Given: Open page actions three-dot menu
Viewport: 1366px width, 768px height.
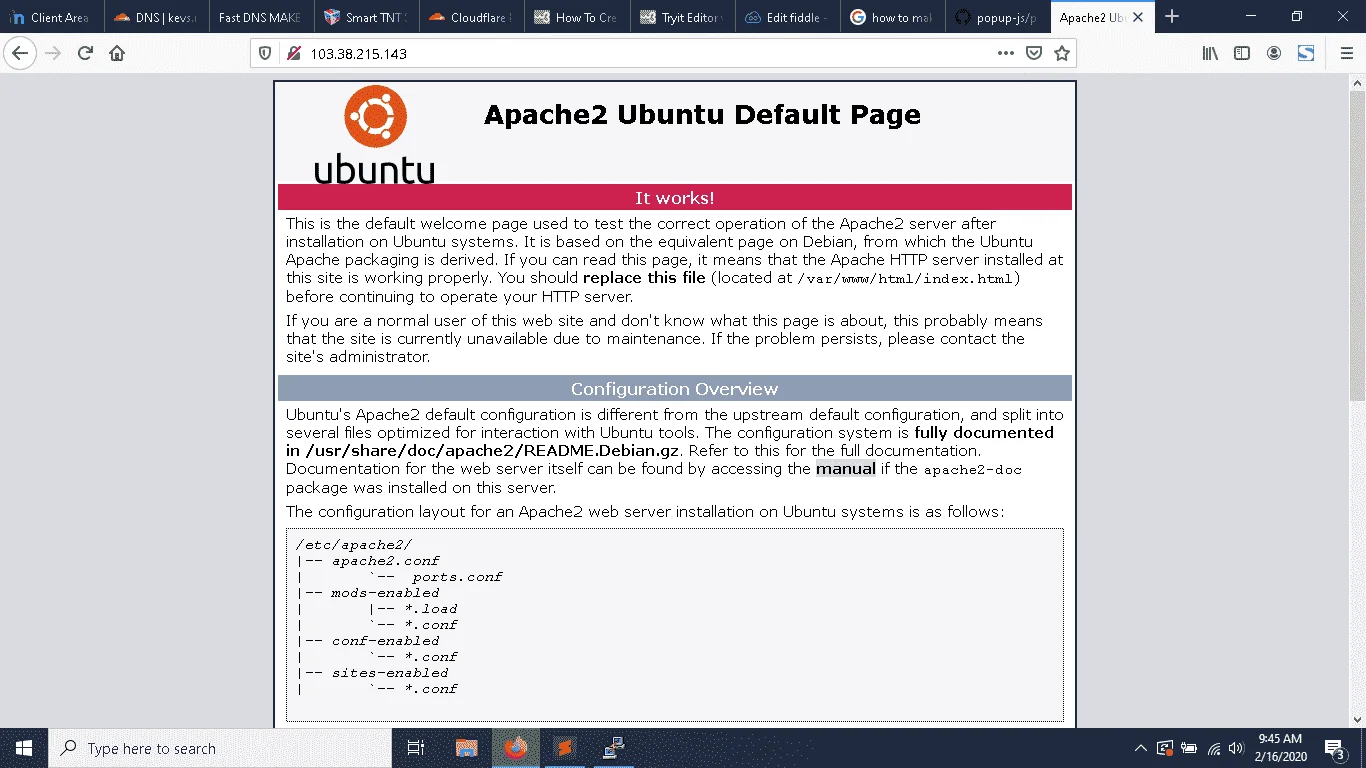Looking at the screenshot, I should click(x=1006, y=53).
